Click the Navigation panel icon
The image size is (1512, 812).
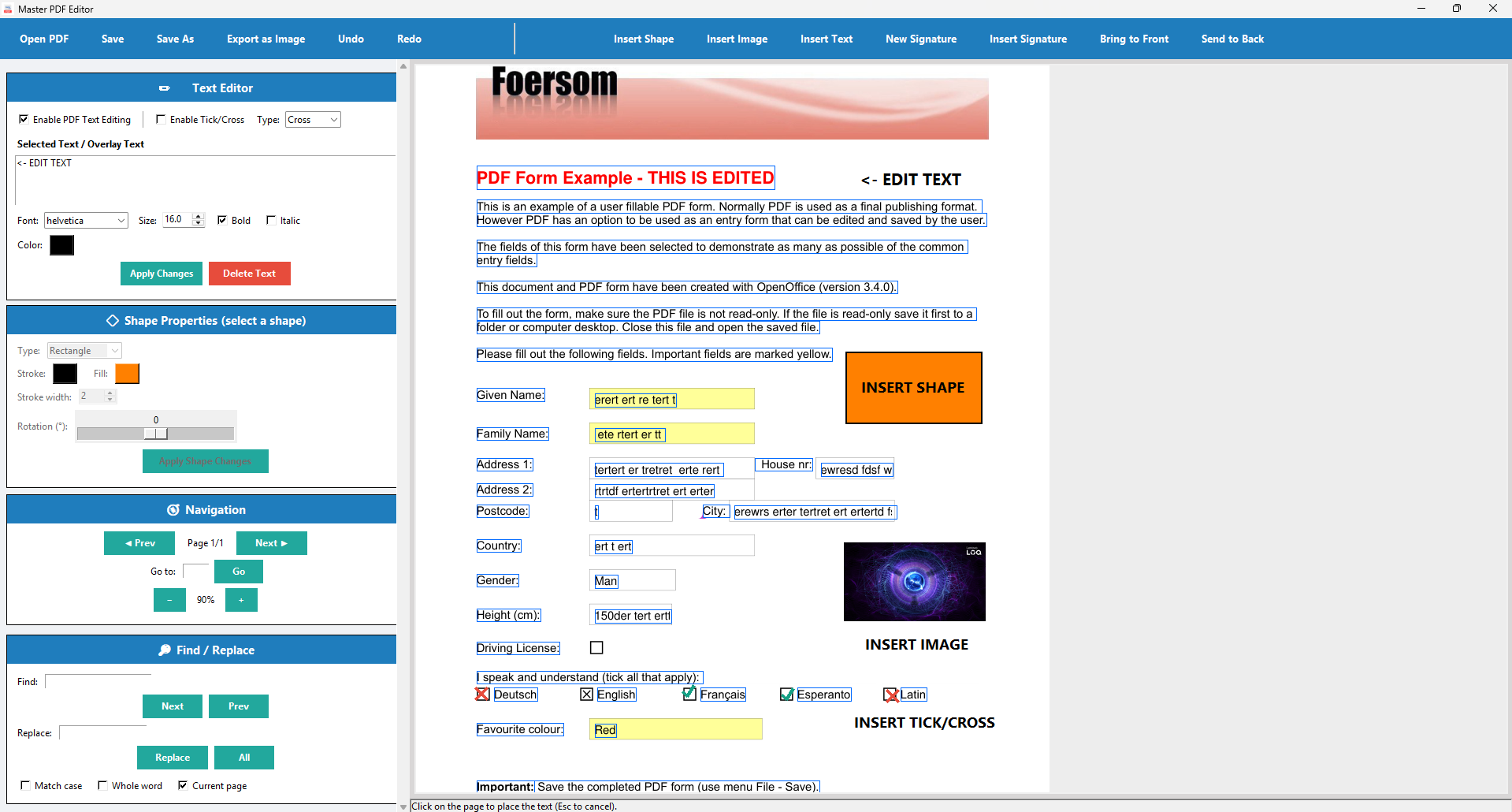174,509
